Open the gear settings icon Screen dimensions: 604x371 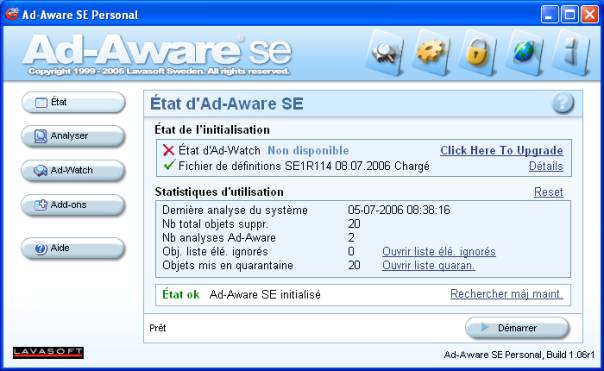tap(431, 53)
